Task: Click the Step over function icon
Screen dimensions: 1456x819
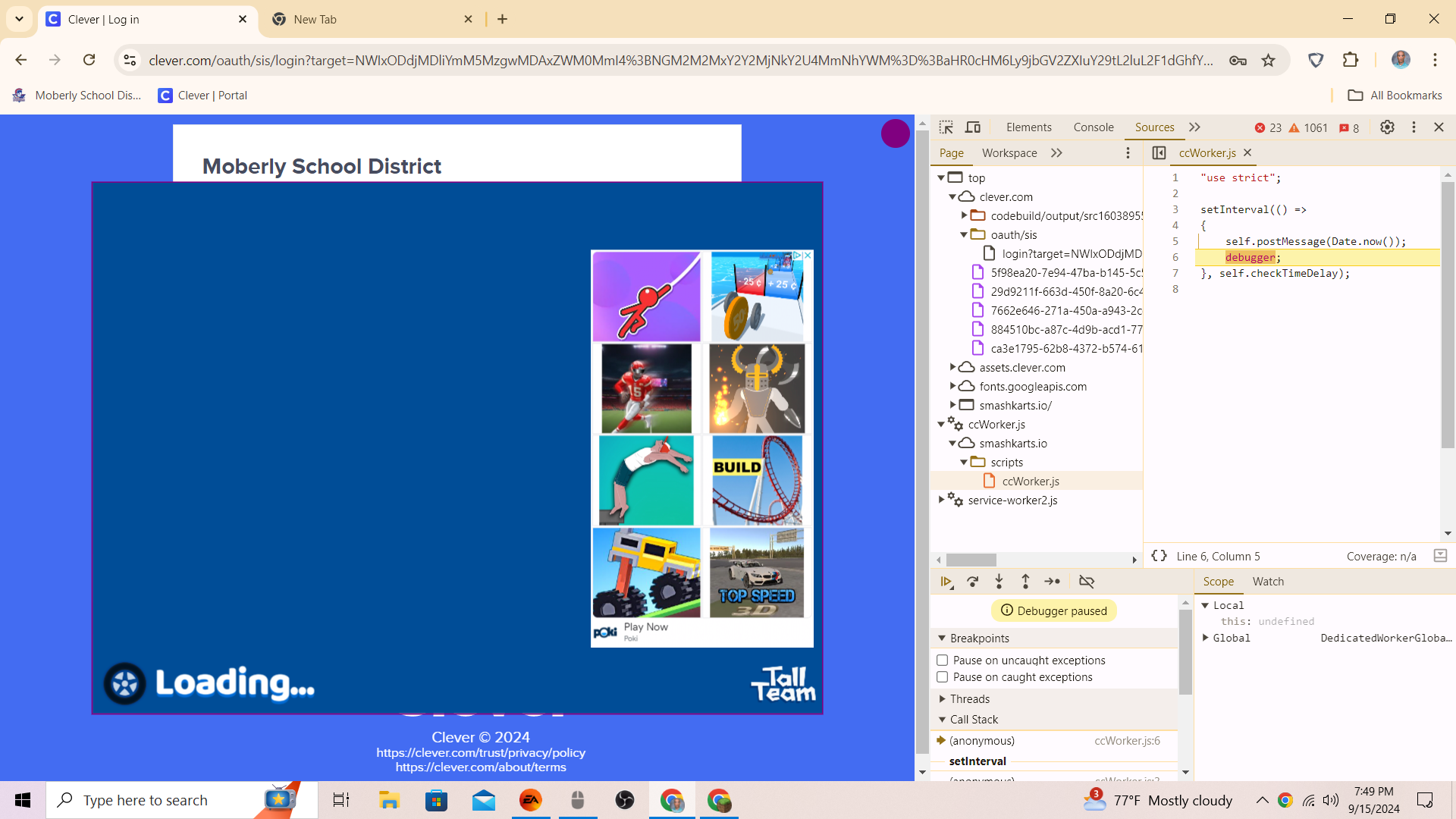Action: click(x=973, y=582)
